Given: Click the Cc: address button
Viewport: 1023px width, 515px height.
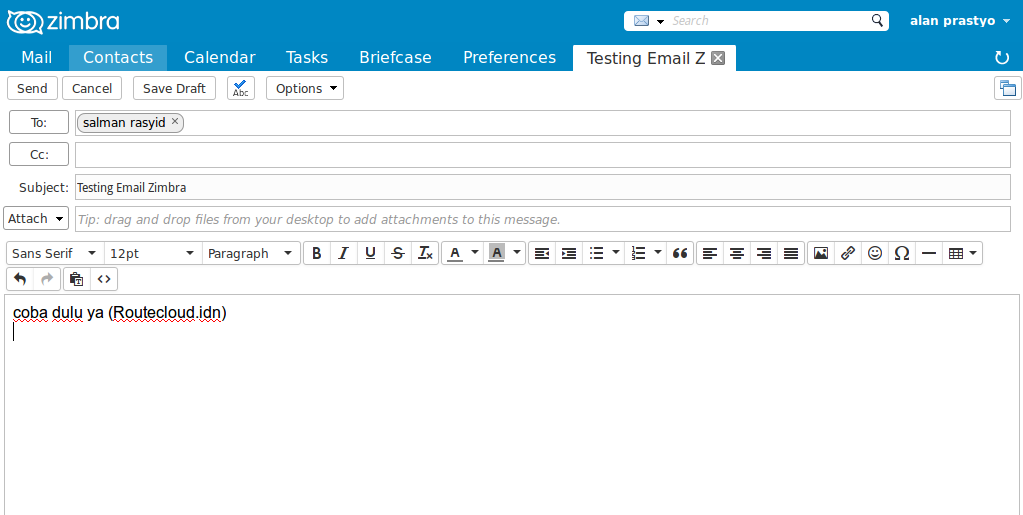Looking at the screenshot, I should (x=38, y=155).
